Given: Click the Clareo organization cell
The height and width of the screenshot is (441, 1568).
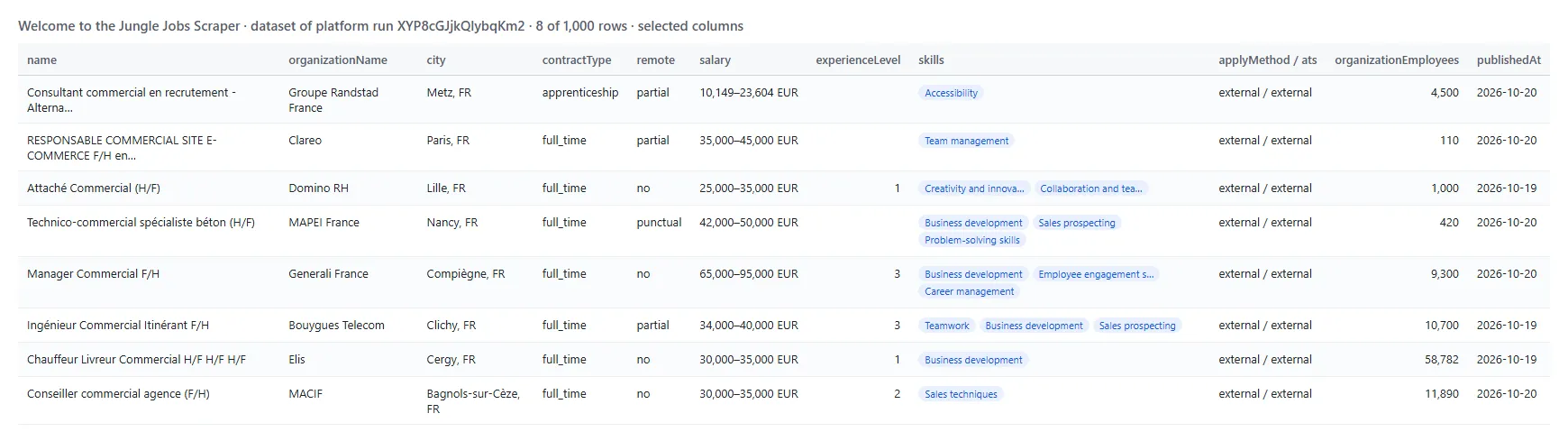Looking at the screenshot, I should pyautogui.click(x=305, y=141).
